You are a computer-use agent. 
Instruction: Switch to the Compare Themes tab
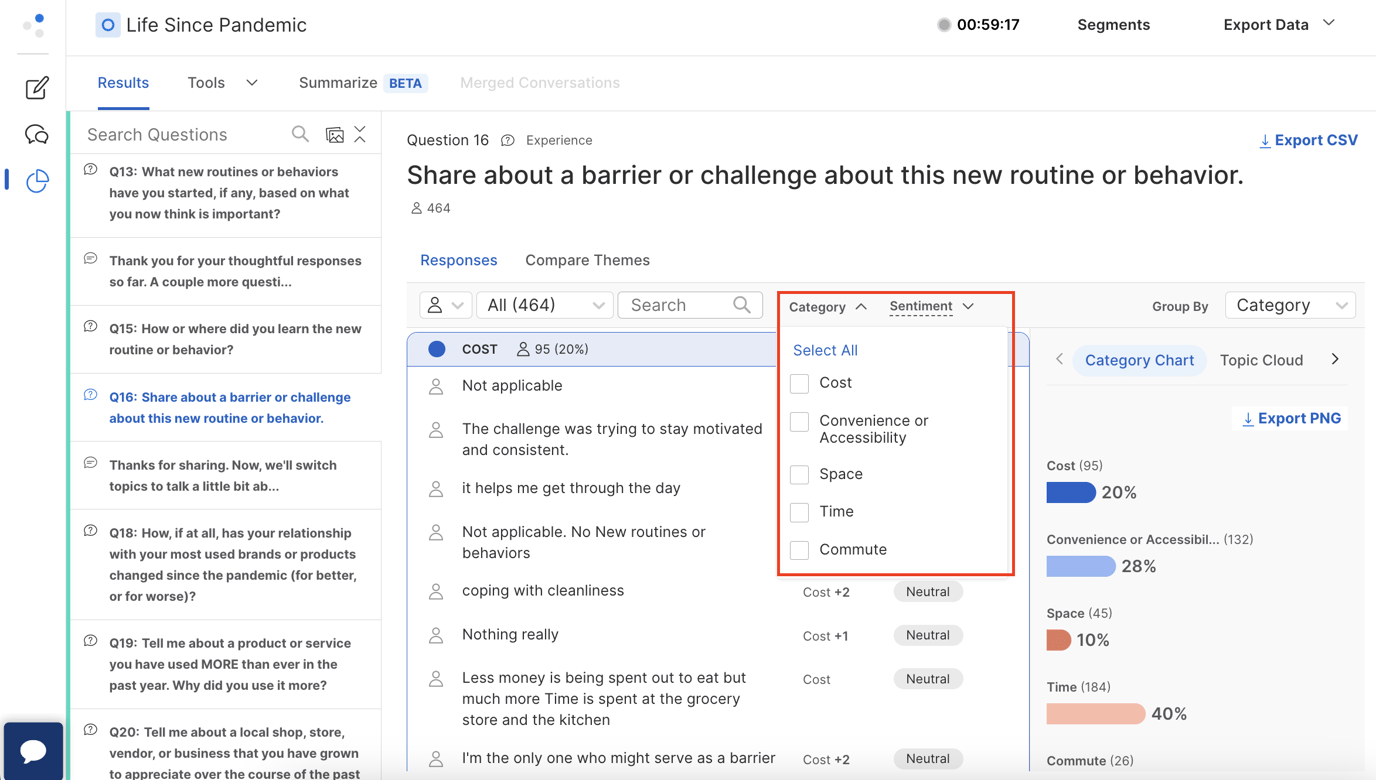tap(587, 260)
